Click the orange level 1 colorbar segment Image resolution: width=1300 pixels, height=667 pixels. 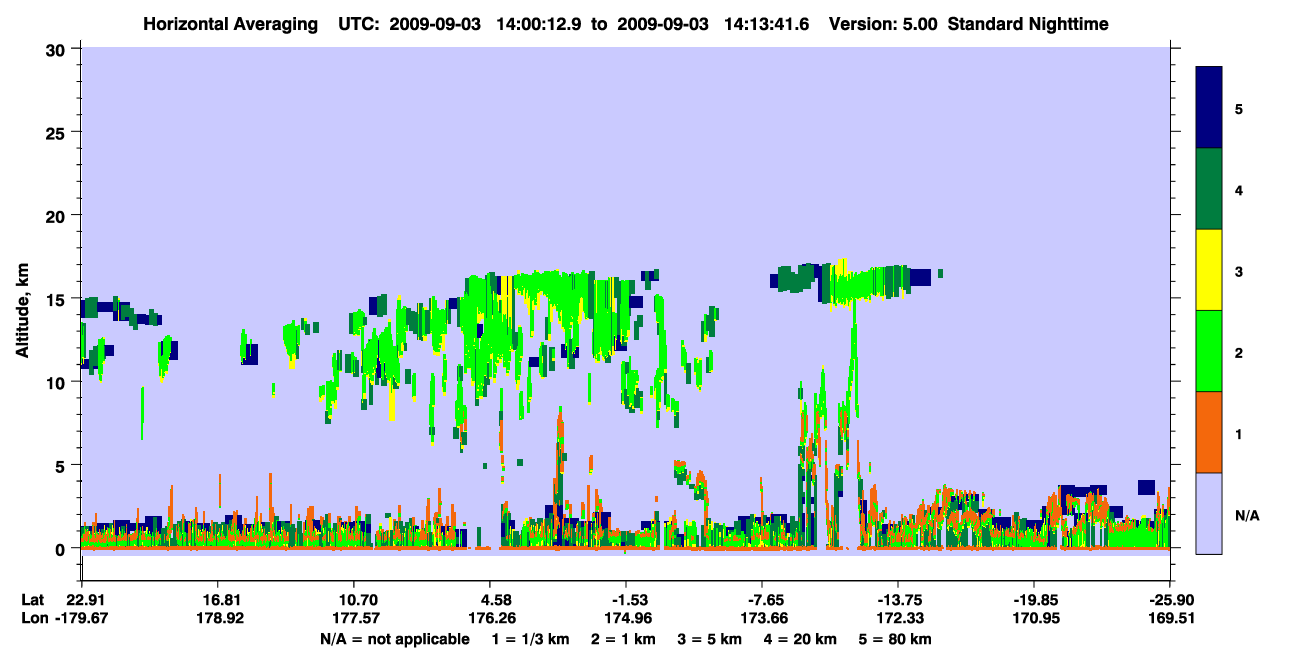pyautogui.click(x=1209, y=432)
